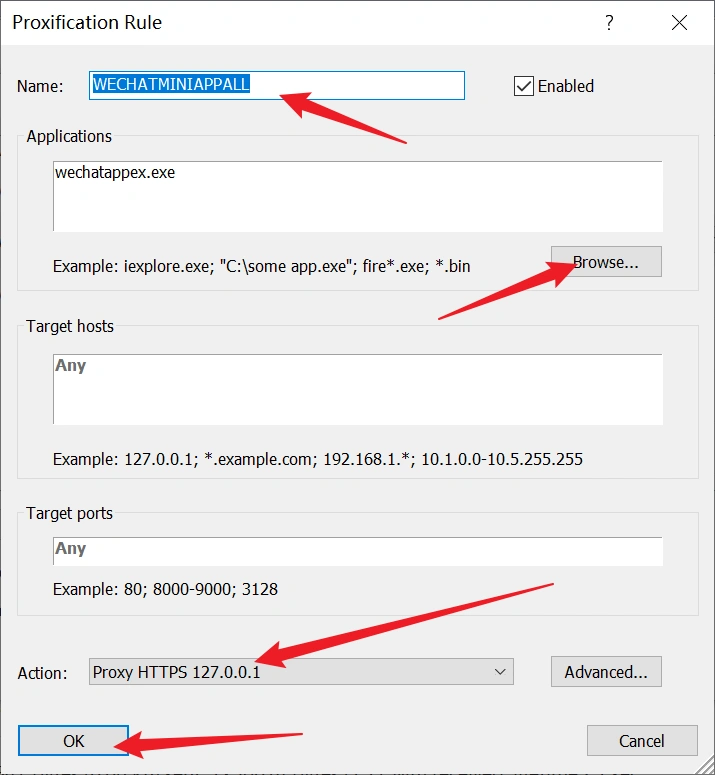The image size is (715, 775).
Task: Click the "Name:" label
Action: [x=40, y=87]
